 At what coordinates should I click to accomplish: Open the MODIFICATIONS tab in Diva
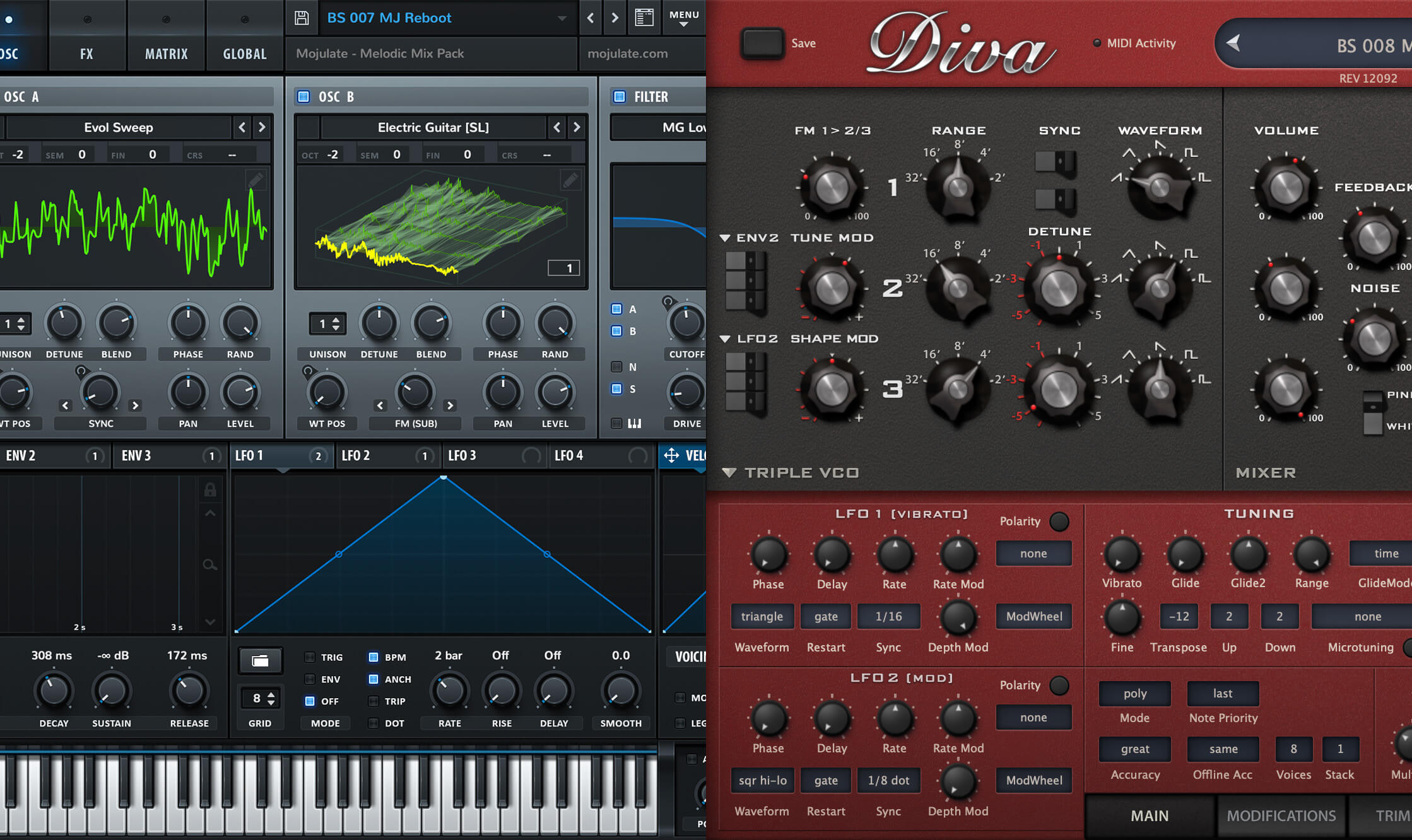pos(1281,815)
